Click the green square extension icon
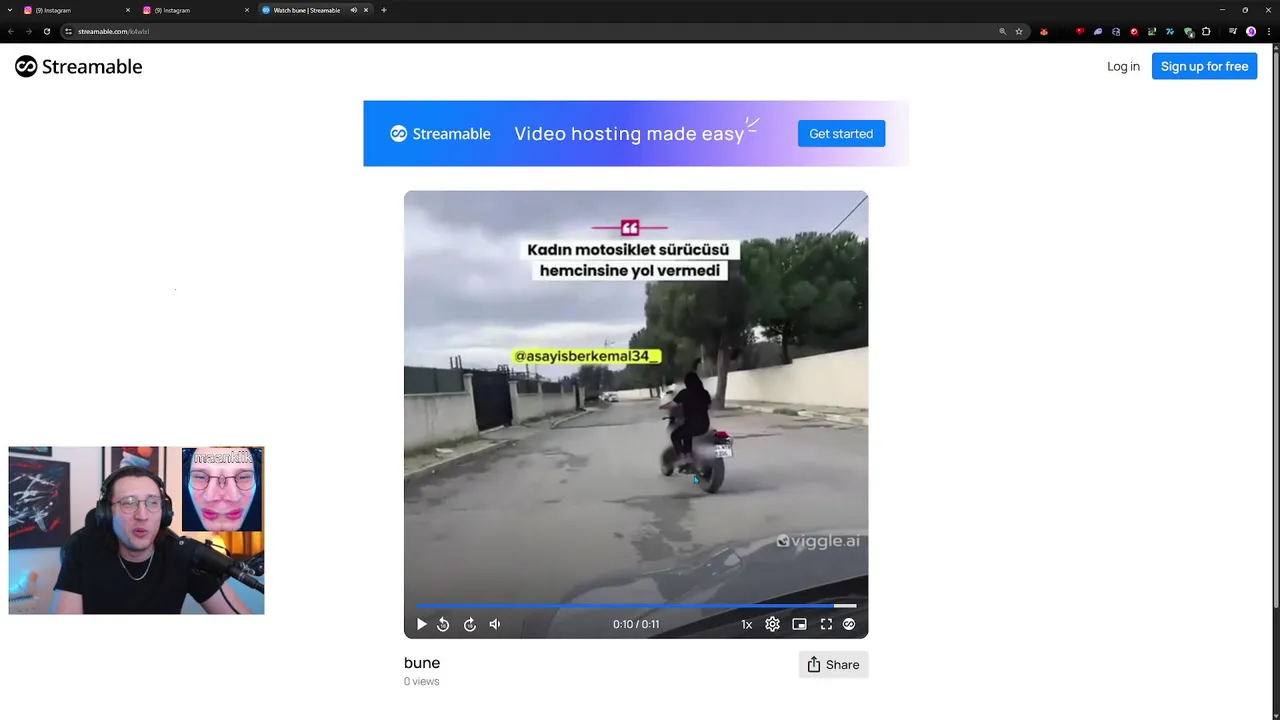 (1152, 31)
